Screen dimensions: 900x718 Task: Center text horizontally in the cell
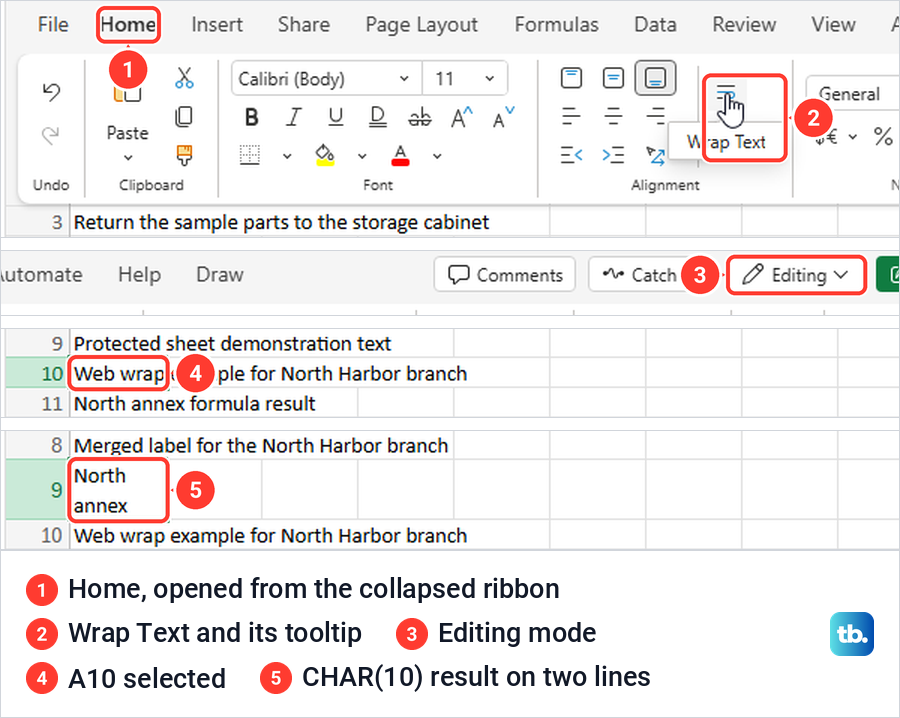click(x=614, y=117)
